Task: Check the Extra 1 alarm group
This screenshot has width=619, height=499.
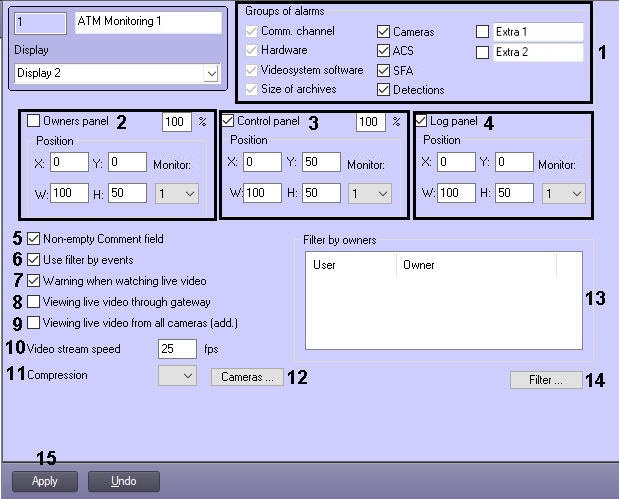Action: (x=482, y=32)
